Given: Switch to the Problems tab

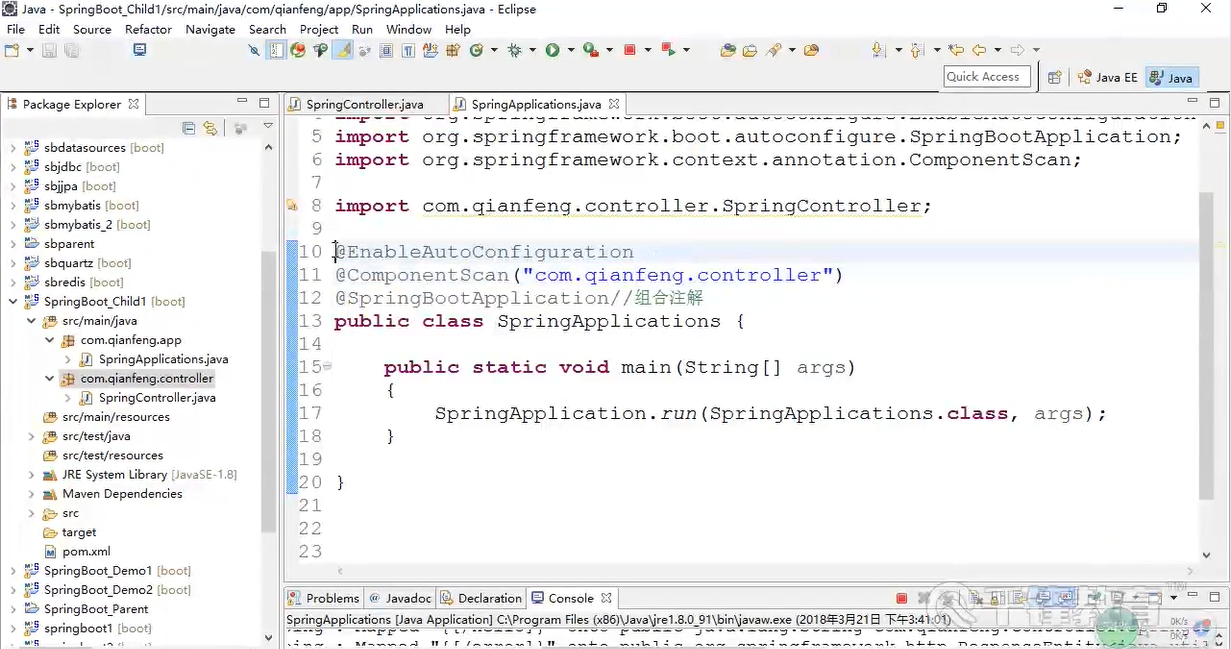Looking at the screenshot, I should pyautogui.click(x=323, y=598).
